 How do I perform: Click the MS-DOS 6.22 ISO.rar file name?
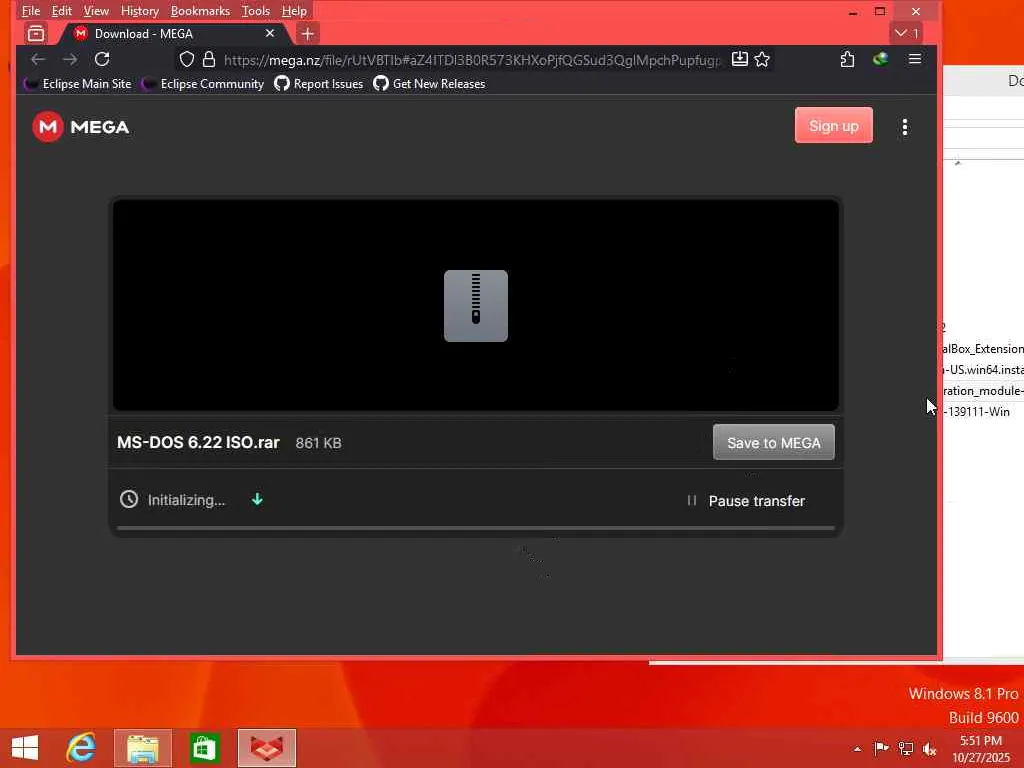198,443
